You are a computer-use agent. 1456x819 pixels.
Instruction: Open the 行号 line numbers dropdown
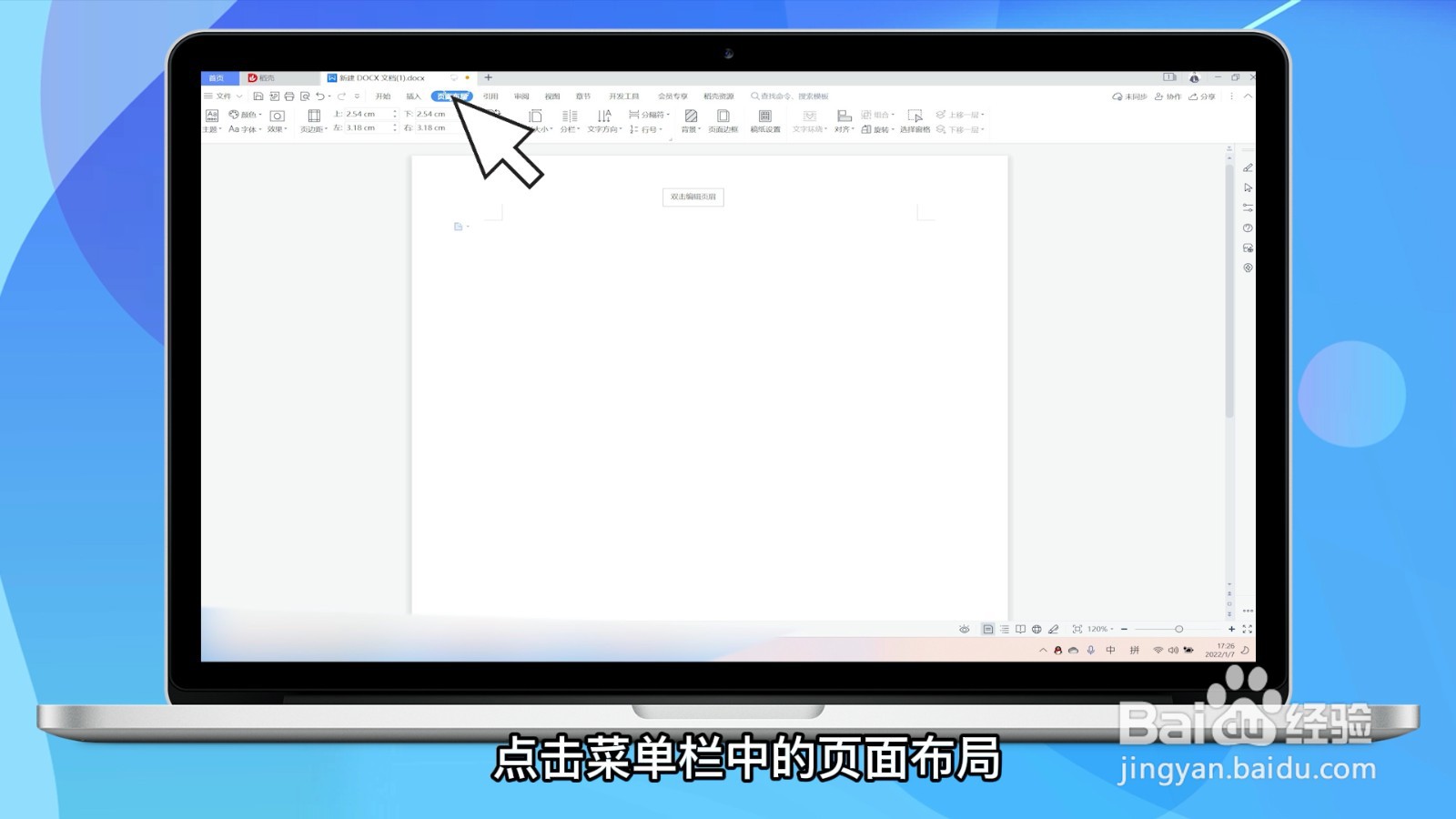(645, 129)
